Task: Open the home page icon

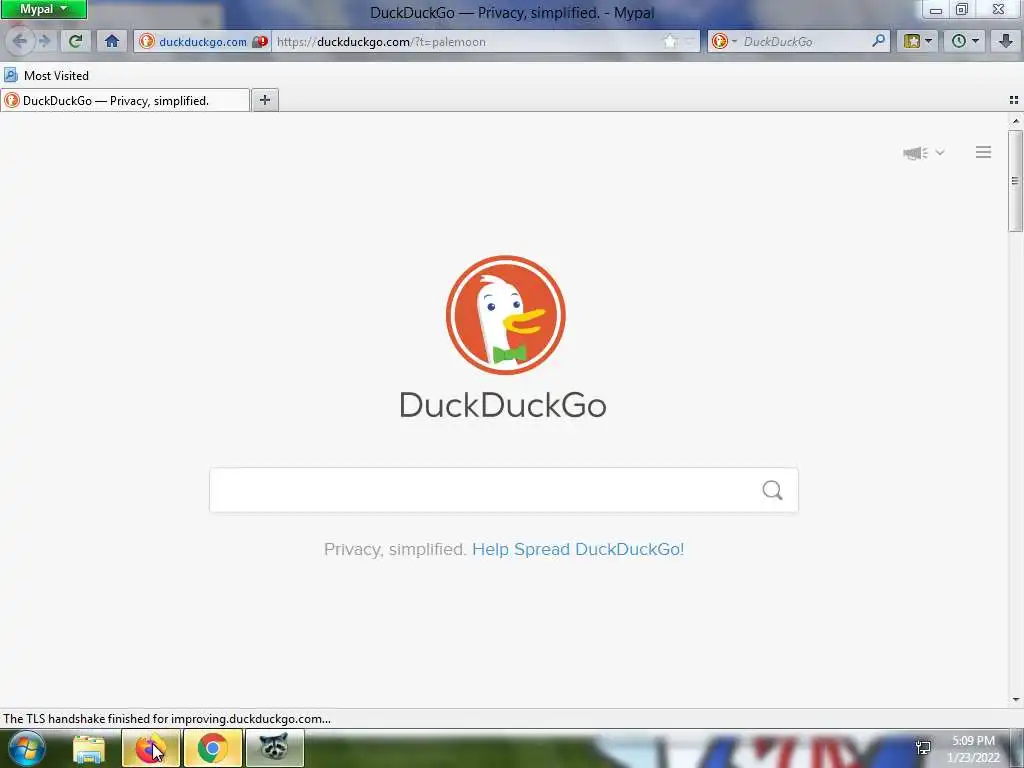Action: pyautogui.click(x=112, y=41)
